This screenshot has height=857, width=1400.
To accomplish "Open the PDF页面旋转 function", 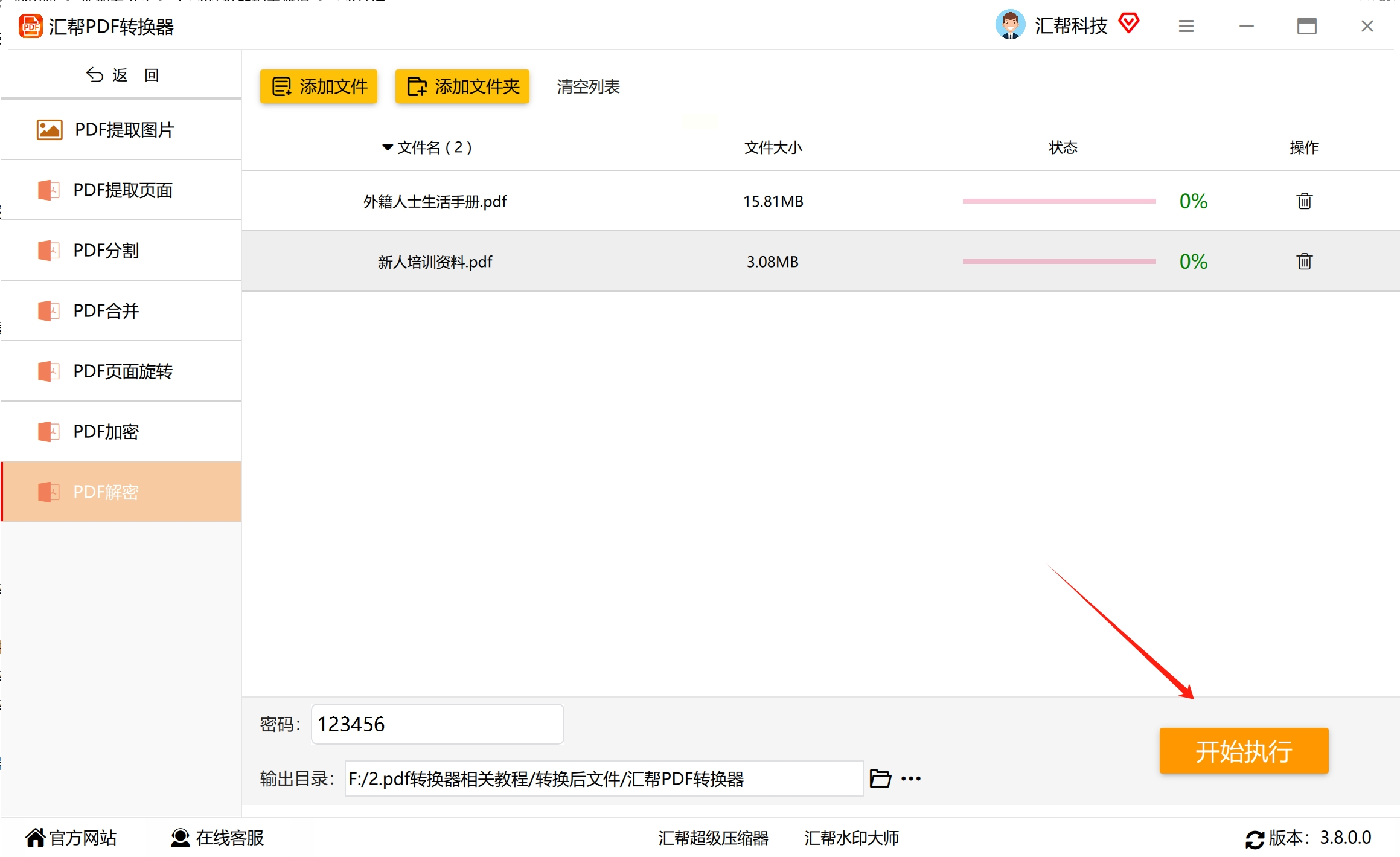I will [121, 371].
